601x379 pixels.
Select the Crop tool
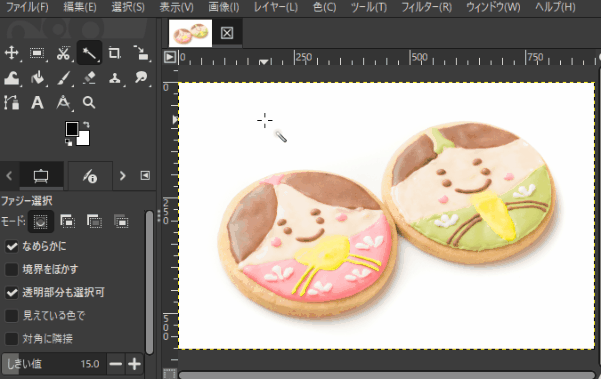pyautogui.click(x=114, y=53)
